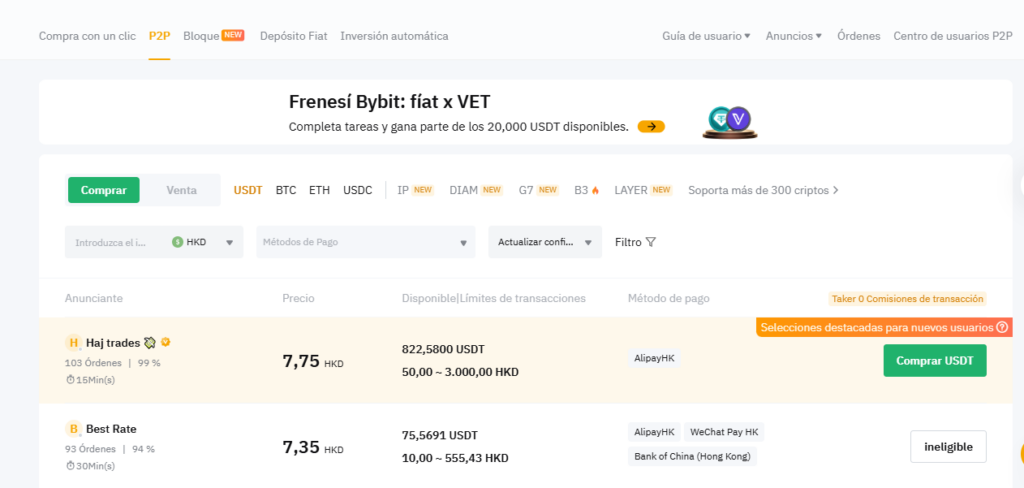Open the Bloque tab
The height and width of the screenshot is (488, 1024).
tap(214, 36)
